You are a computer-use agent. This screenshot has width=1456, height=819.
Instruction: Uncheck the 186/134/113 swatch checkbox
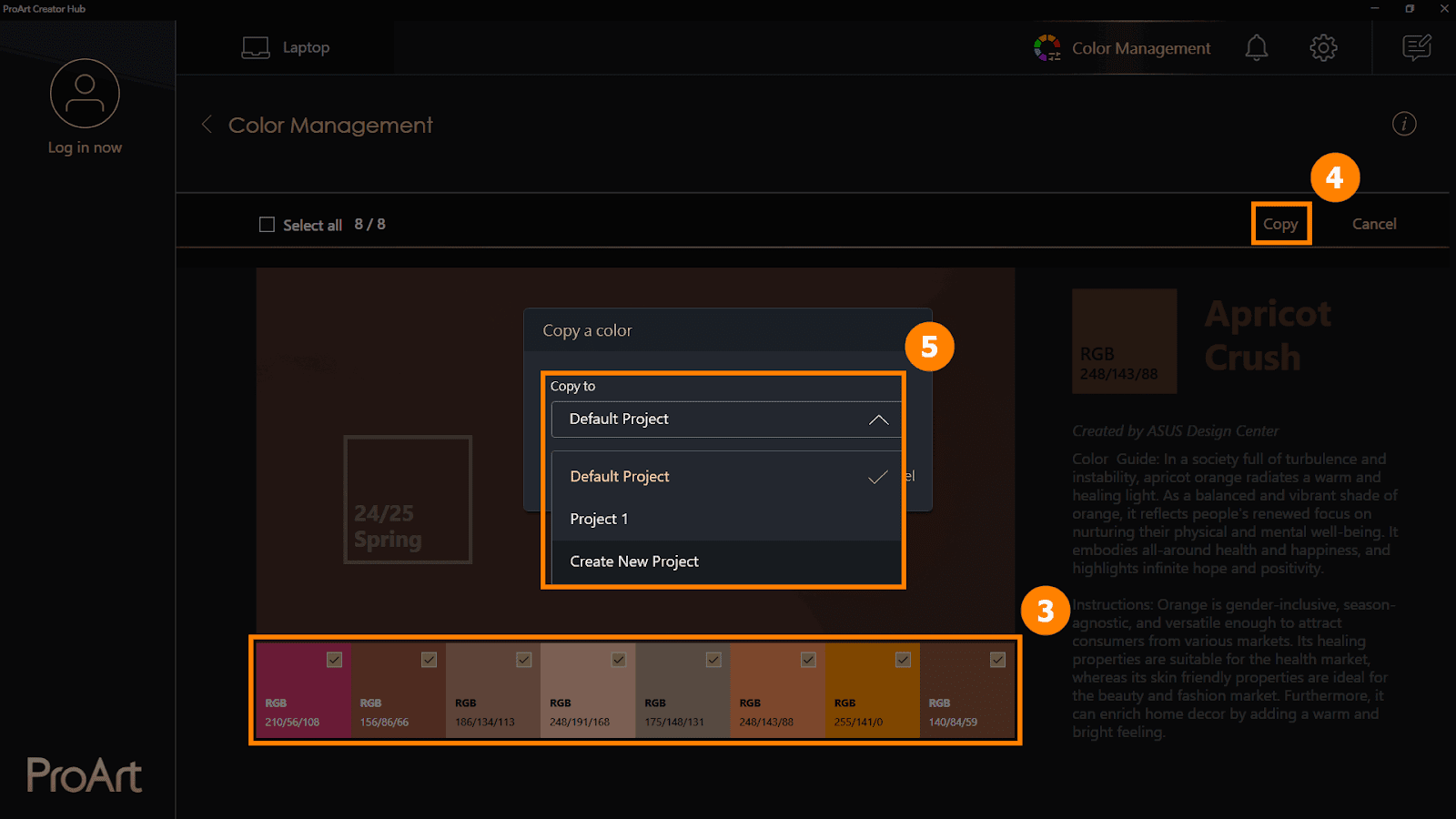(524, 660)
